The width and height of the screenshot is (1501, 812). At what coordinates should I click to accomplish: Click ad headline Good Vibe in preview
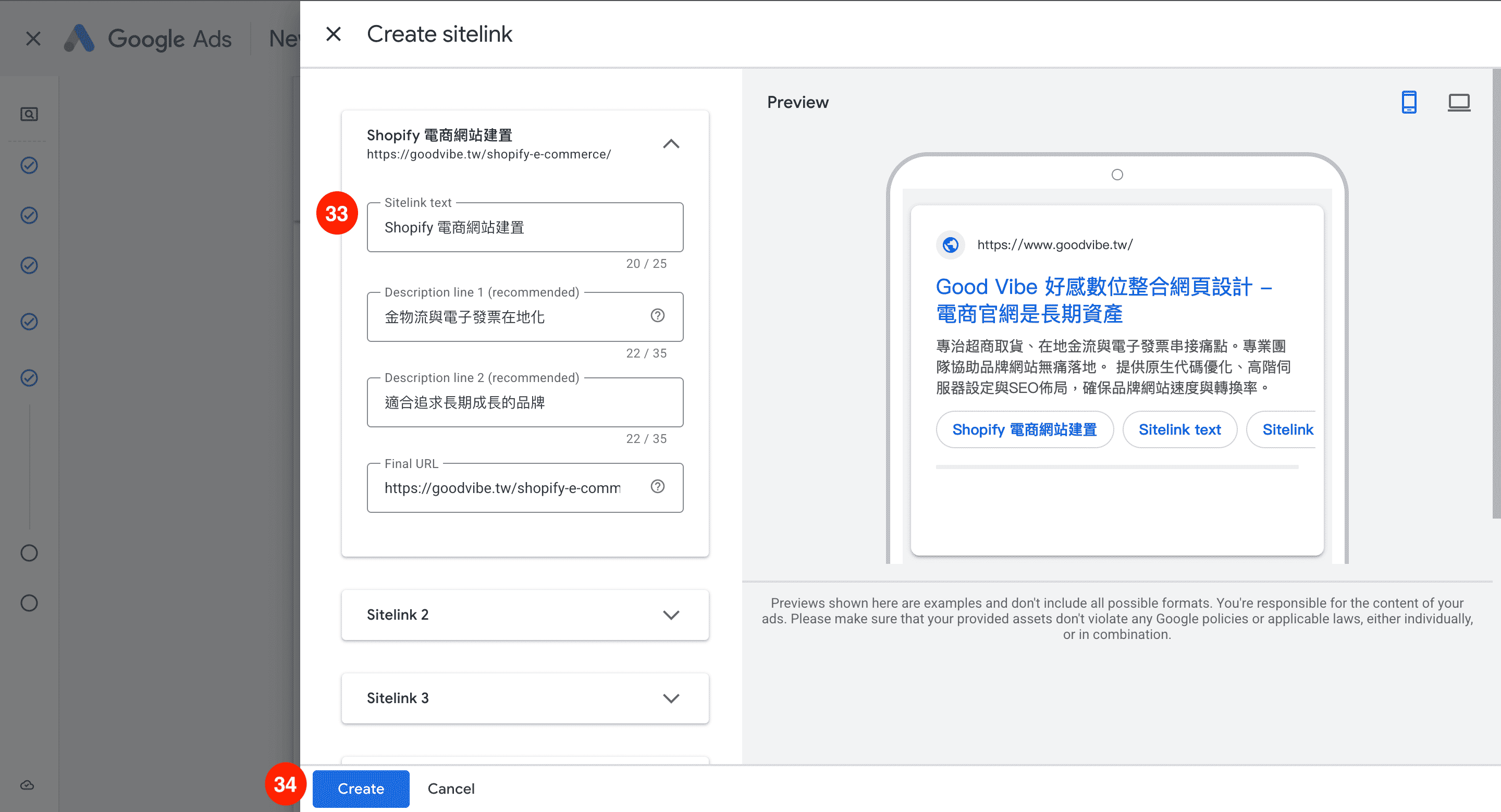pos(1104,301)
